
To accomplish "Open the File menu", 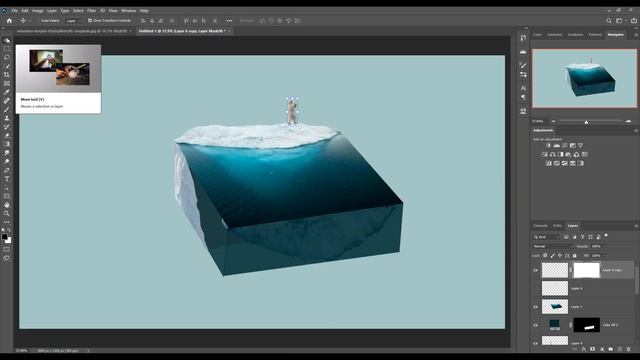I will pos(14,11).
